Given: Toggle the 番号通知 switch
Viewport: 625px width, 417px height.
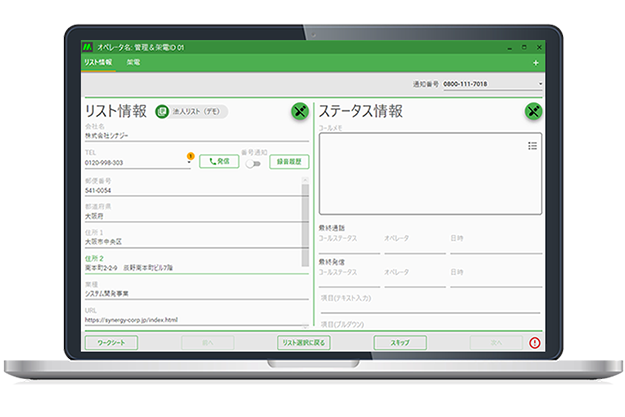Looking at the screenshot, I should coord(252,163).
